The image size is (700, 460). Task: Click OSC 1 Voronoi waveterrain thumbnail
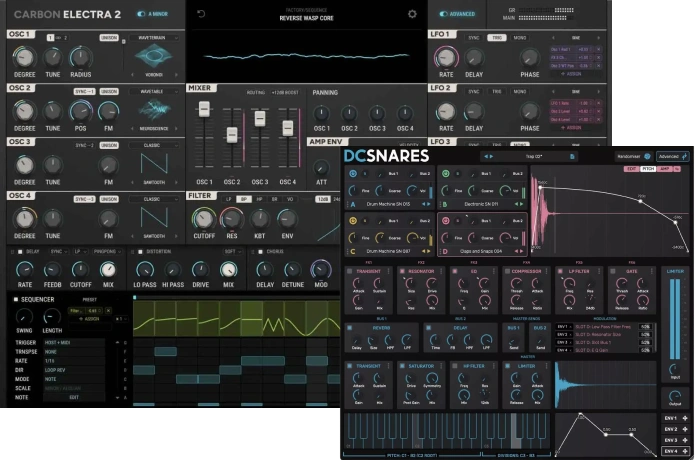click(154, 57)
